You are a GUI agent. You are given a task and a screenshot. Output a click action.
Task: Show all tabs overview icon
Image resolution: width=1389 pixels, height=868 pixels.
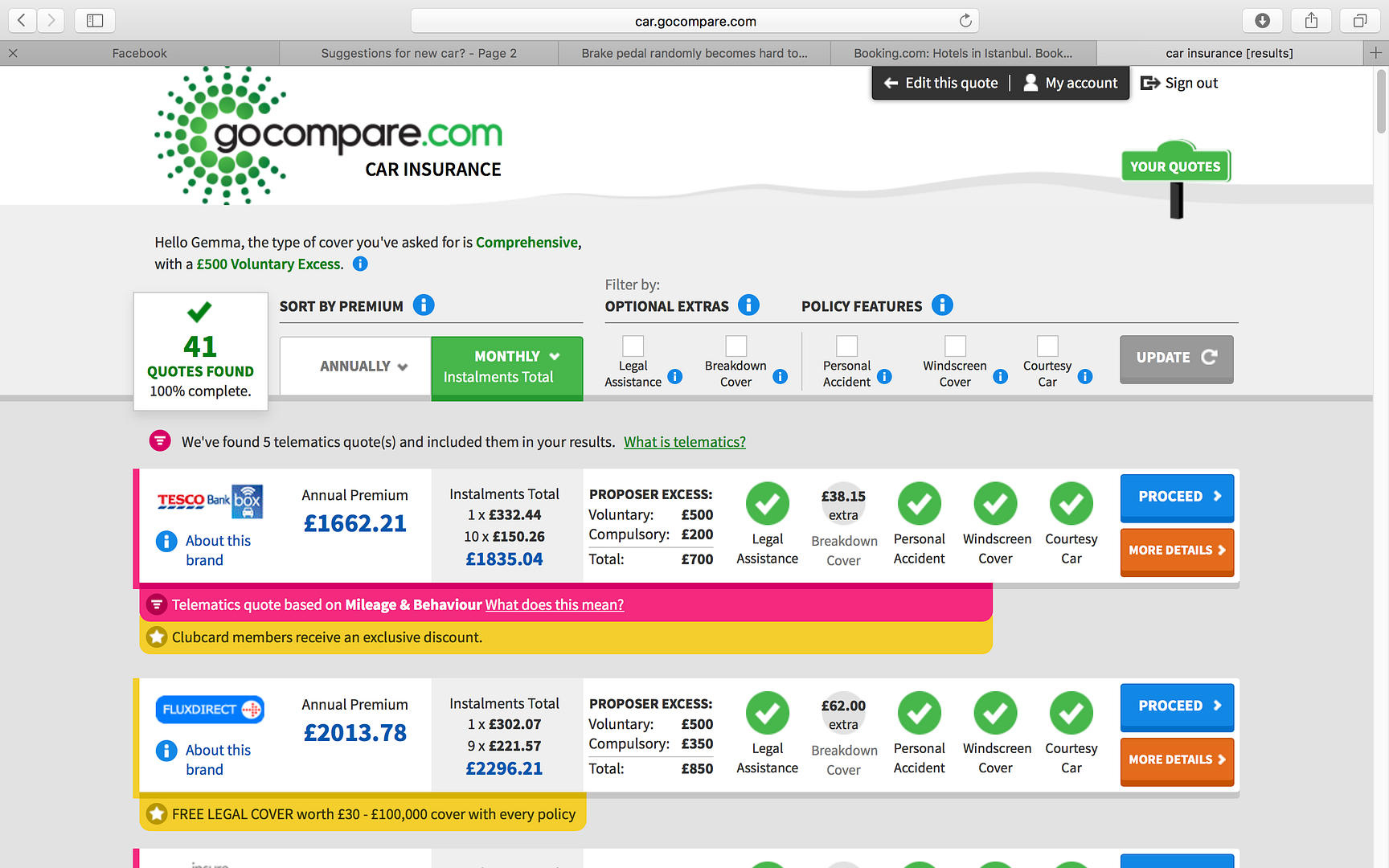[1360, 20]
